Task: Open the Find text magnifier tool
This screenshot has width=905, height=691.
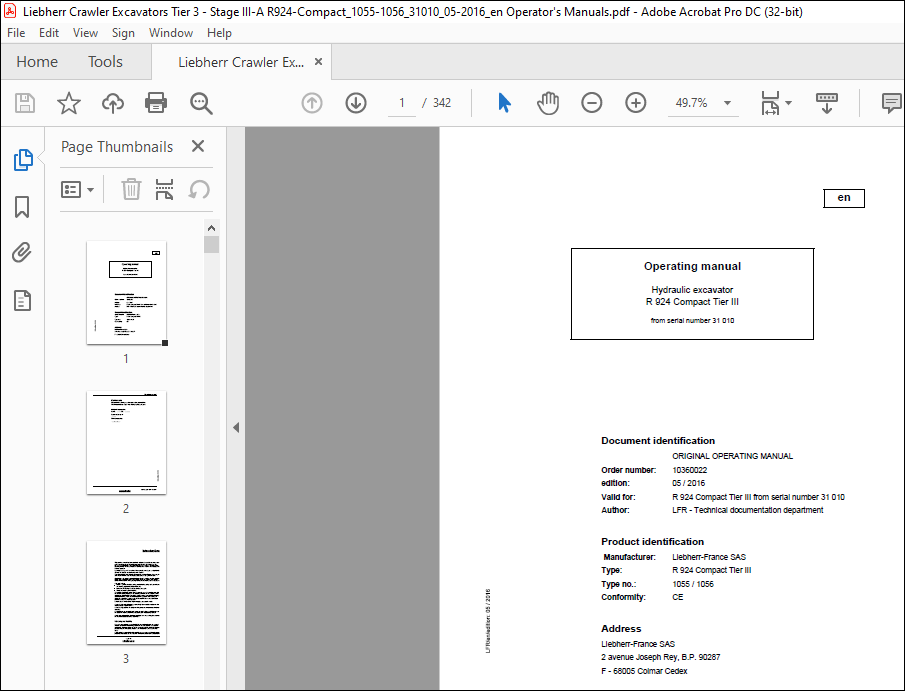Action: pos(201,103)
